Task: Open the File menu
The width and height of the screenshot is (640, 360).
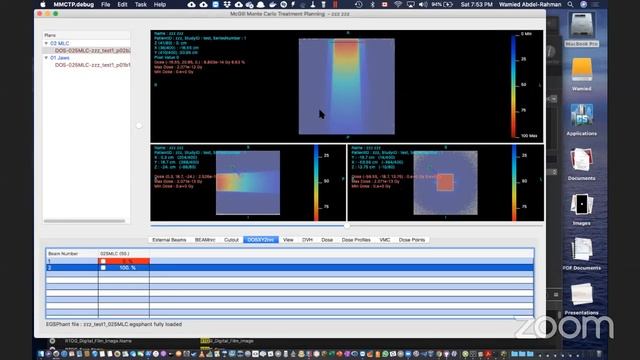Action: 106,4
